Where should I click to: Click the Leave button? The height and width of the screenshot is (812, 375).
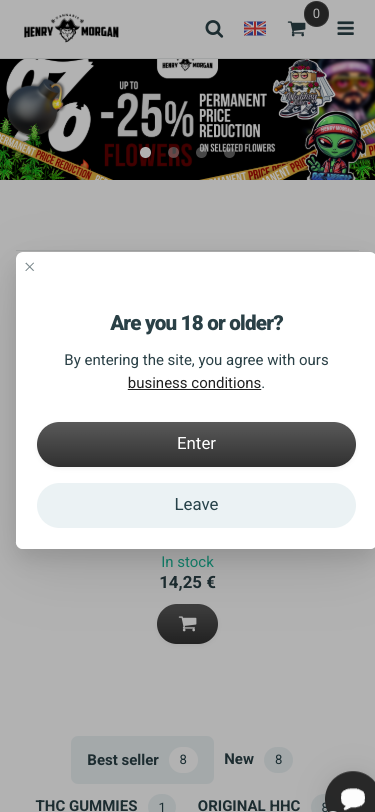click(196, 505)
